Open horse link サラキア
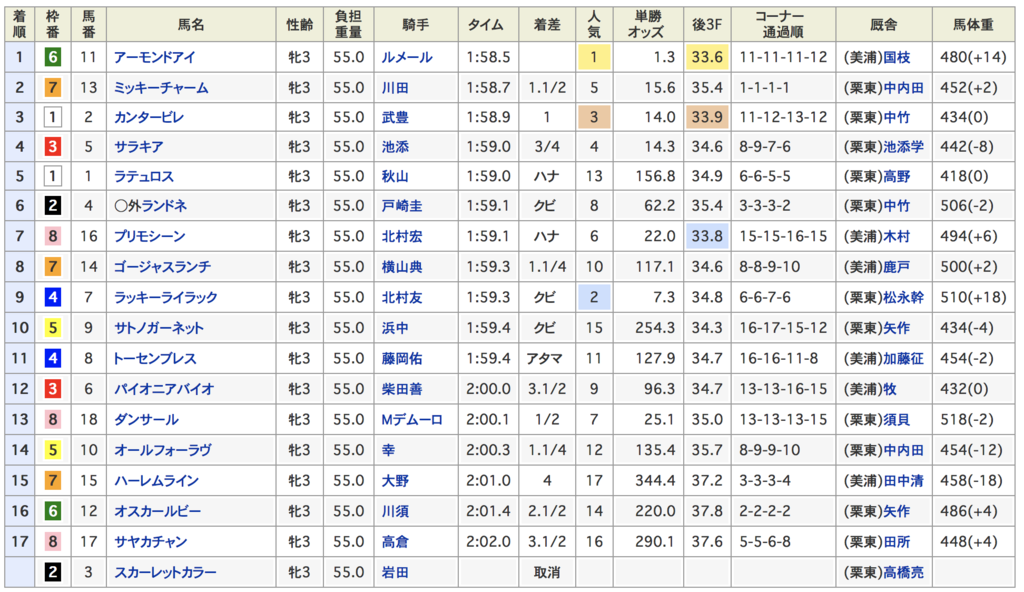This screenshot has height=592, width=1024. (138, 147)
